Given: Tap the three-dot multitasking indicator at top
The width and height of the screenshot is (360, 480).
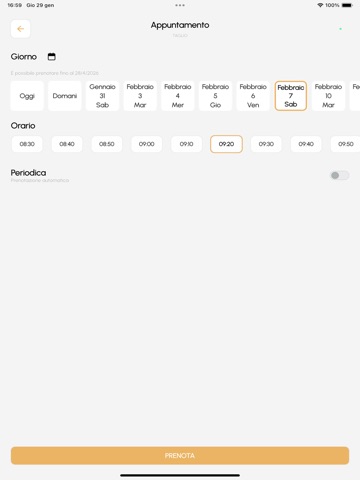Looking at the screenshot, I should (180, 5).
